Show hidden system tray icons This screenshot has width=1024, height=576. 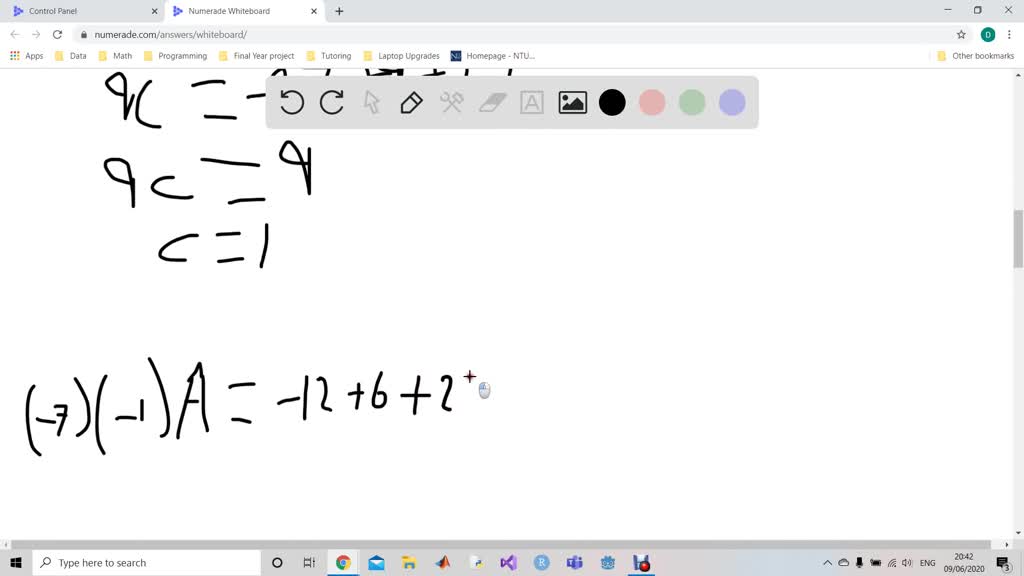[x=827, y=563]
